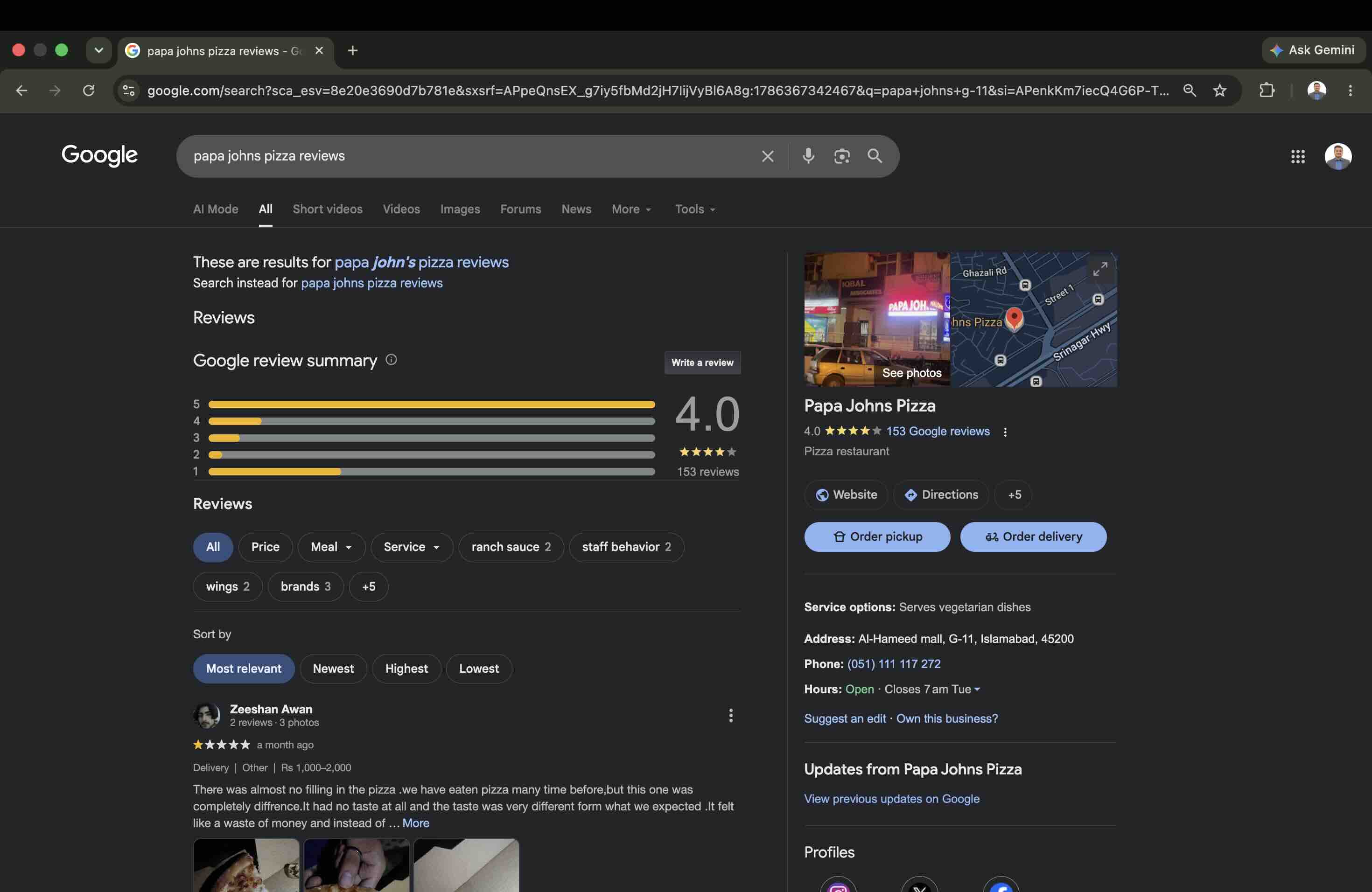Open Google account avatar on the page
This screenshot has height=892, width=1372.
1337,156
